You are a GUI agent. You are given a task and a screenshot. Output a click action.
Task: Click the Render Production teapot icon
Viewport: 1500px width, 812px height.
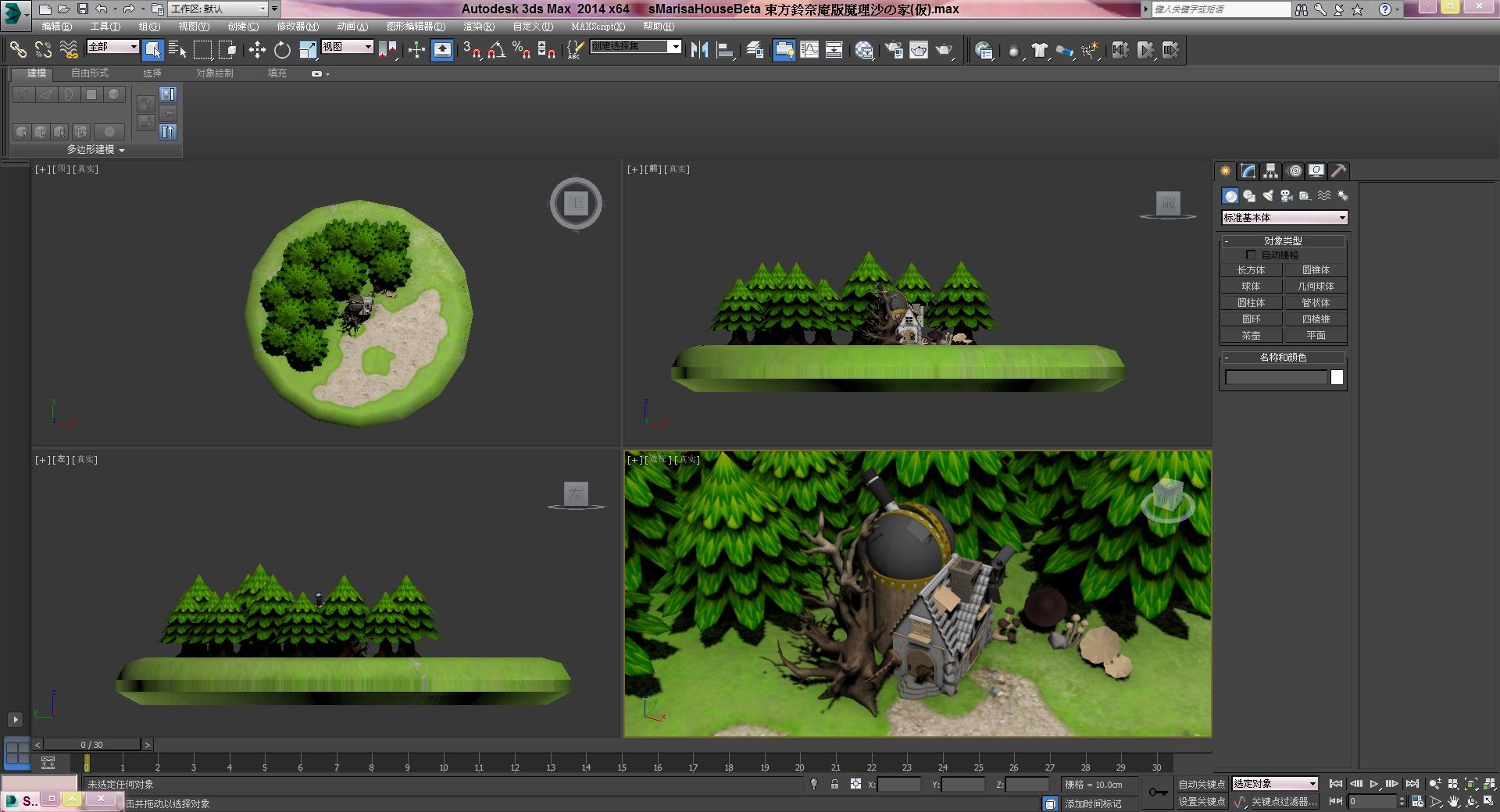point(945,50)
